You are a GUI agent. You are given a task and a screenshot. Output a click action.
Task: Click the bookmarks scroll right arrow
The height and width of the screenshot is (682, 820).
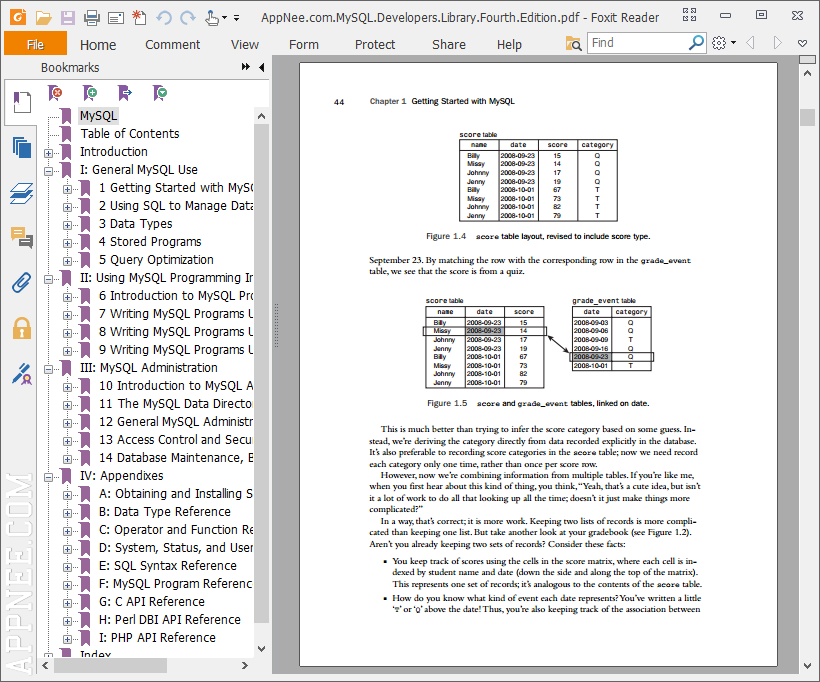245,666
